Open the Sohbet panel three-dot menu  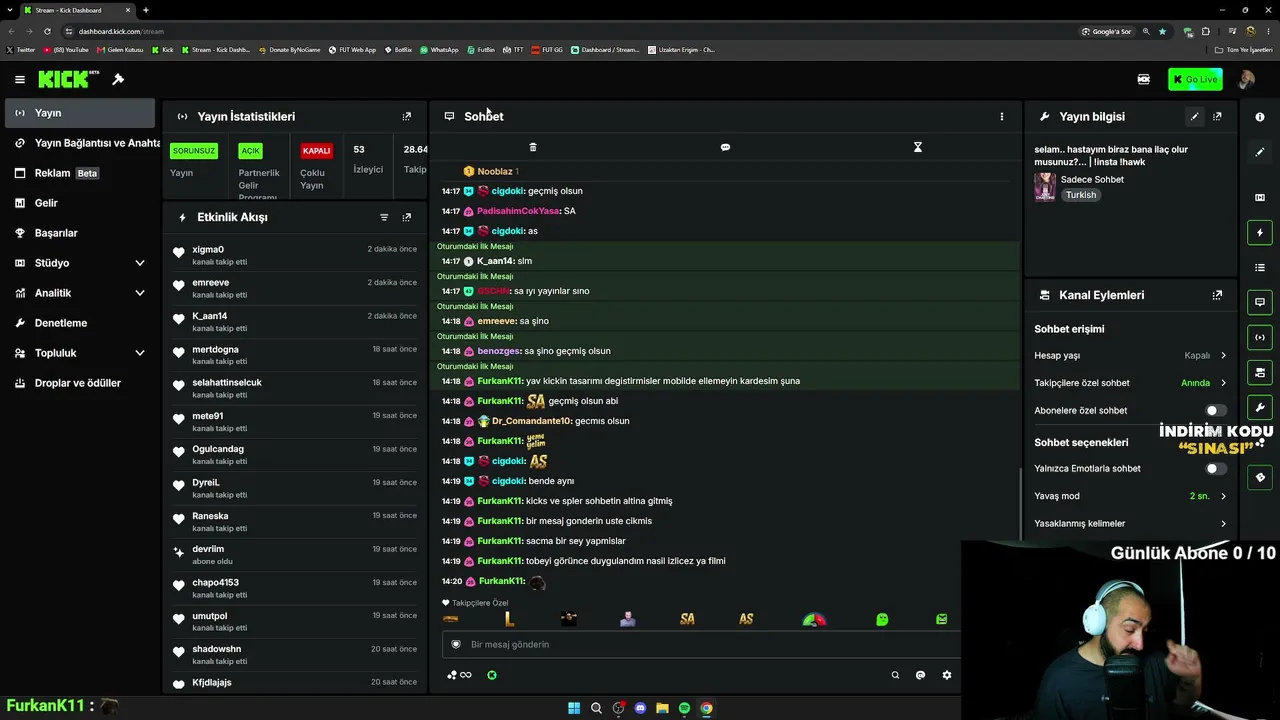pos(1002,116)
